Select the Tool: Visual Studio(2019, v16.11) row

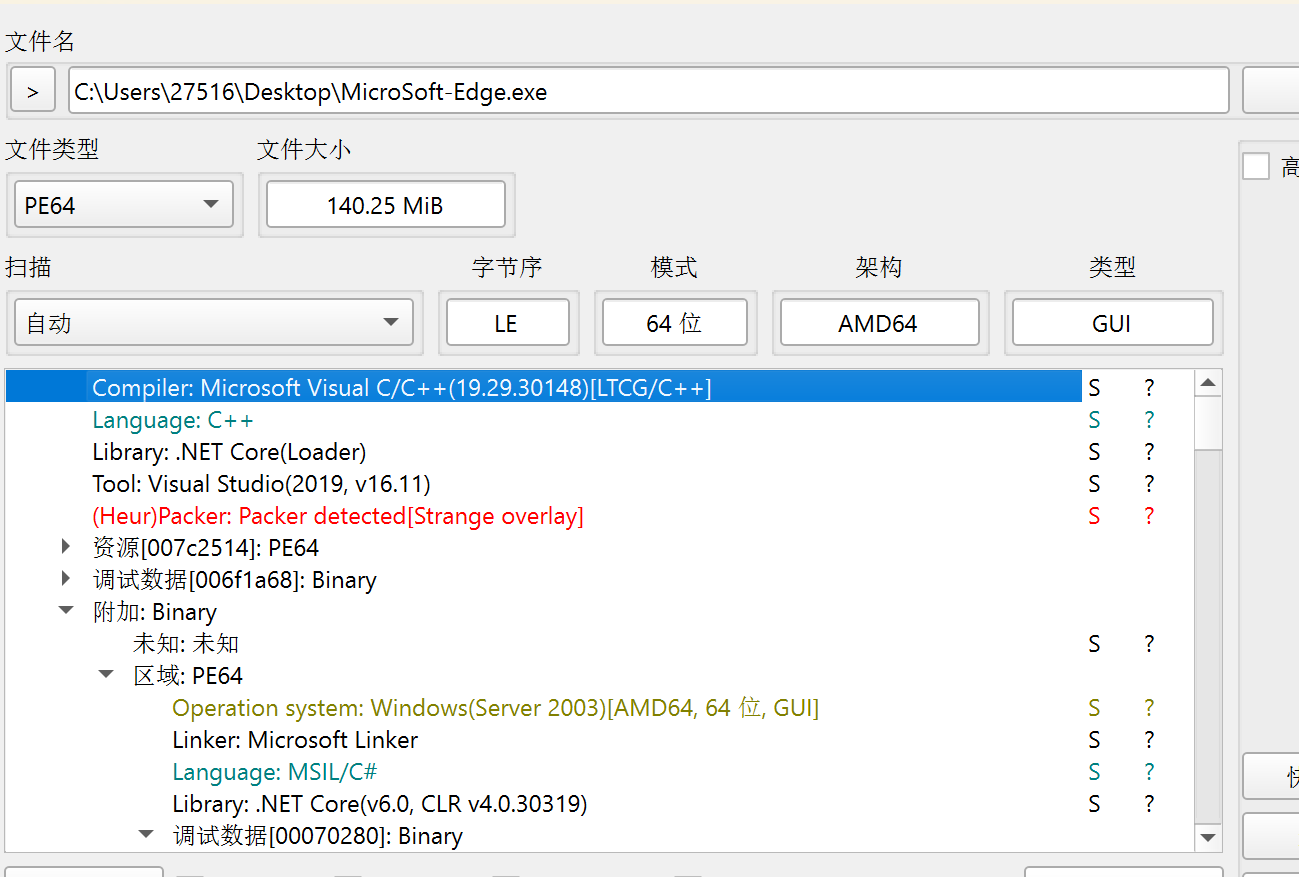[x=261, y=484]
